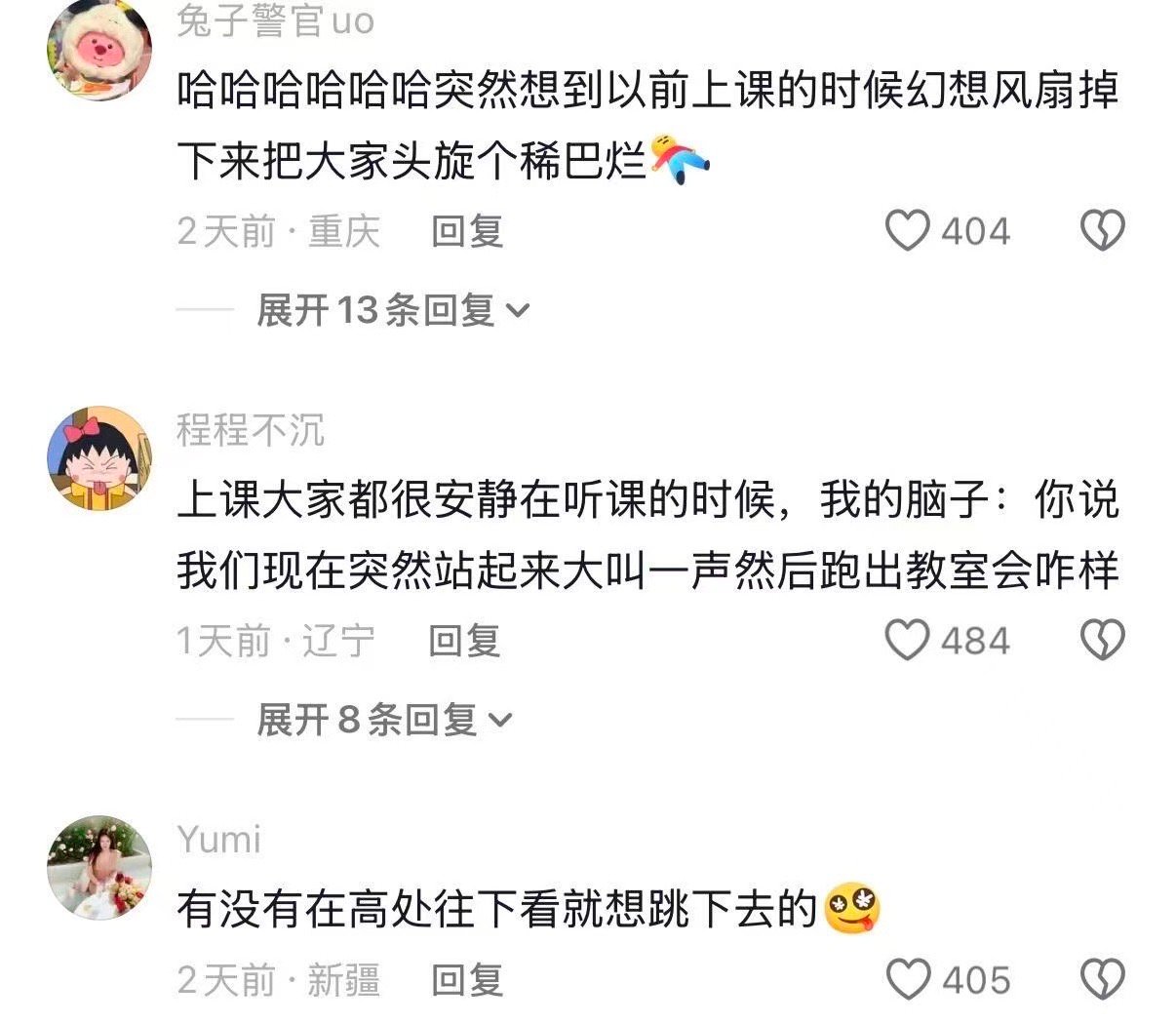Open username 兔子警官uo

(275, 20)
